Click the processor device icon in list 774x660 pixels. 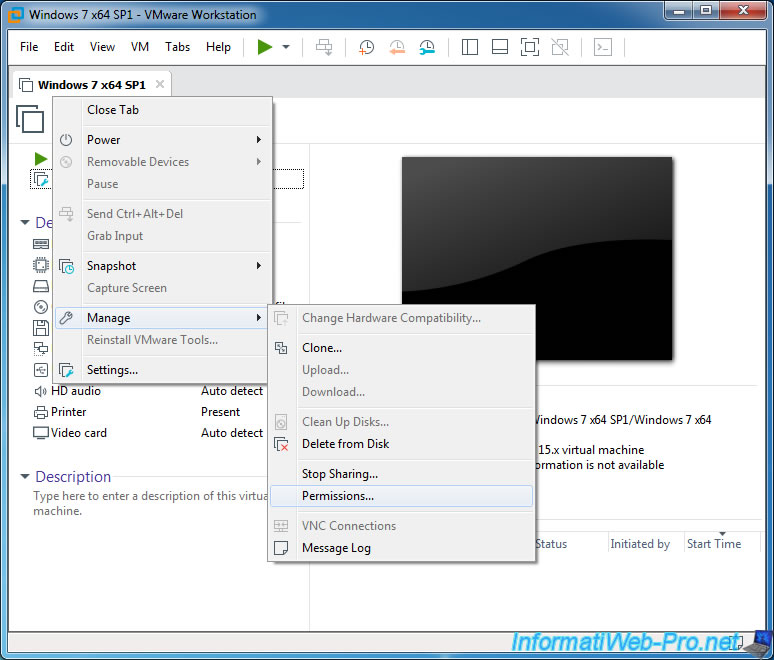click(x=40, y=265)
